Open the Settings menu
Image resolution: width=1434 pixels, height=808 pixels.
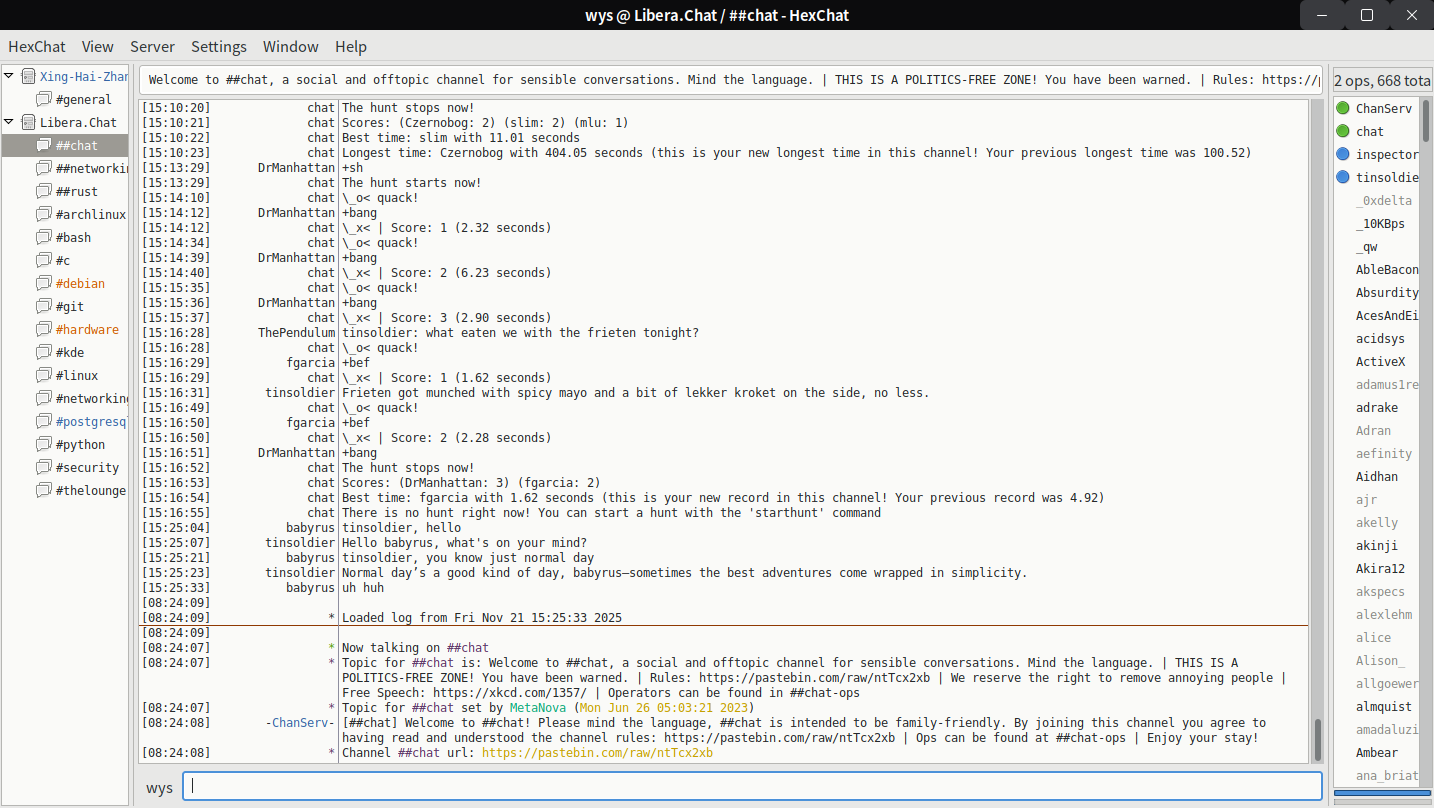coord(219,47)
